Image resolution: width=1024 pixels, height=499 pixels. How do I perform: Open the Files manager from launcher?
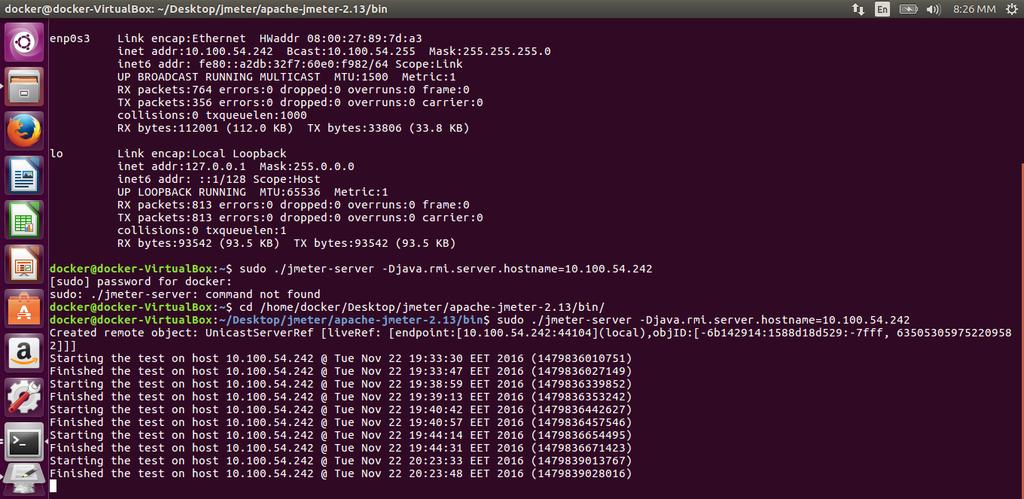tap(24, 86)
